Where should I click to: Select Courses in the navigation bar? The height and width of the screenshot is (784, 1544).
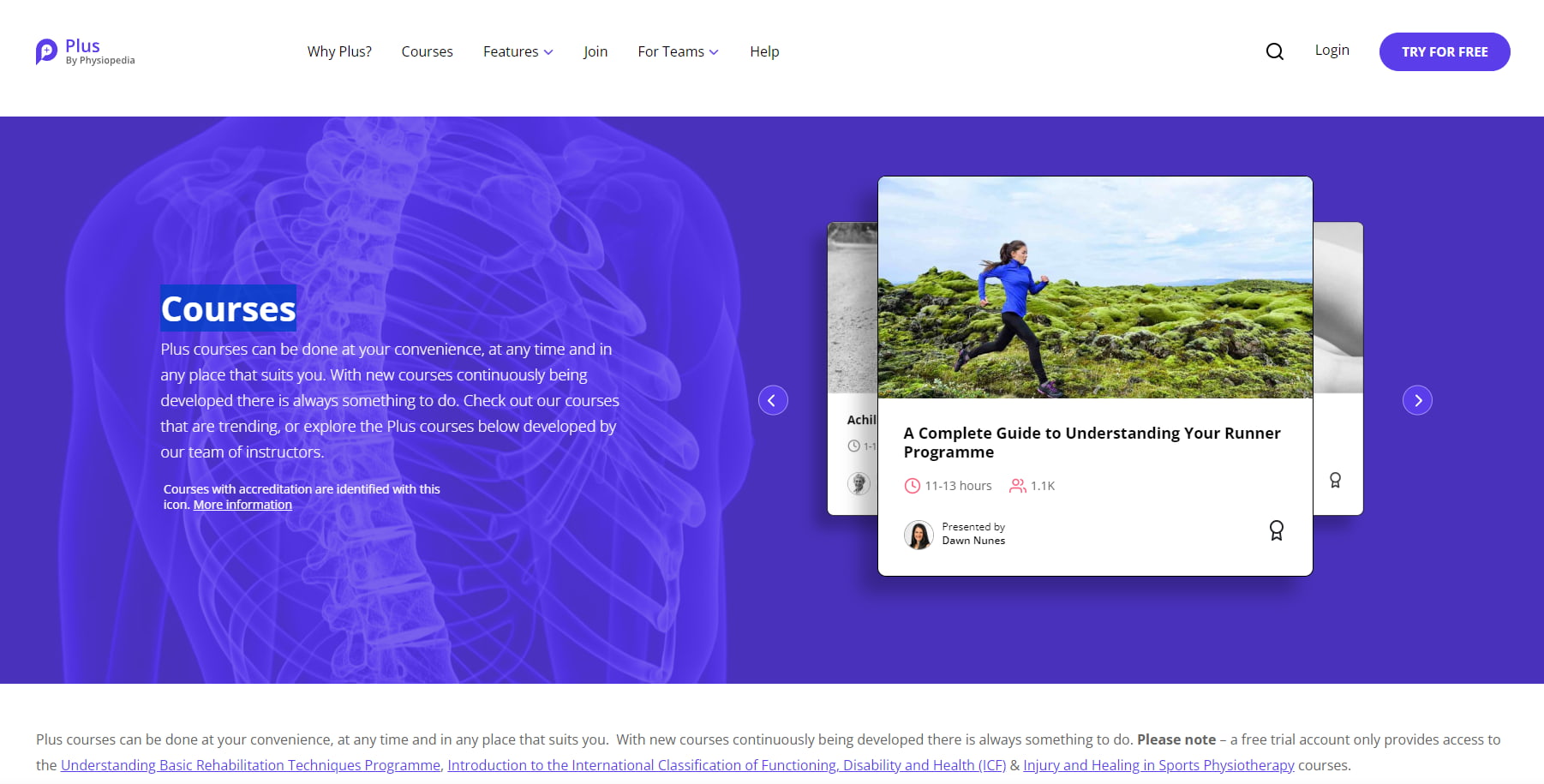coord(427,51)
